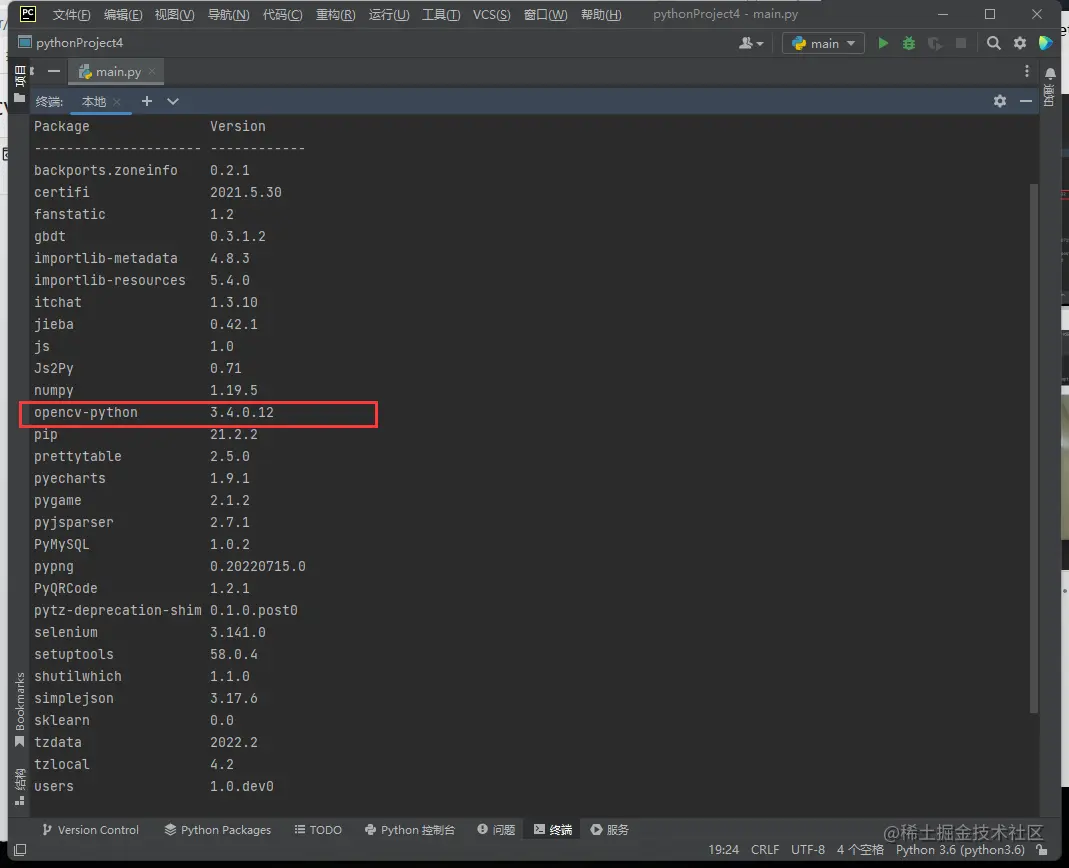Open Version Control tool window
Image resolution: width=1069 pixels, height=868 pixels.
coord(90,830)
